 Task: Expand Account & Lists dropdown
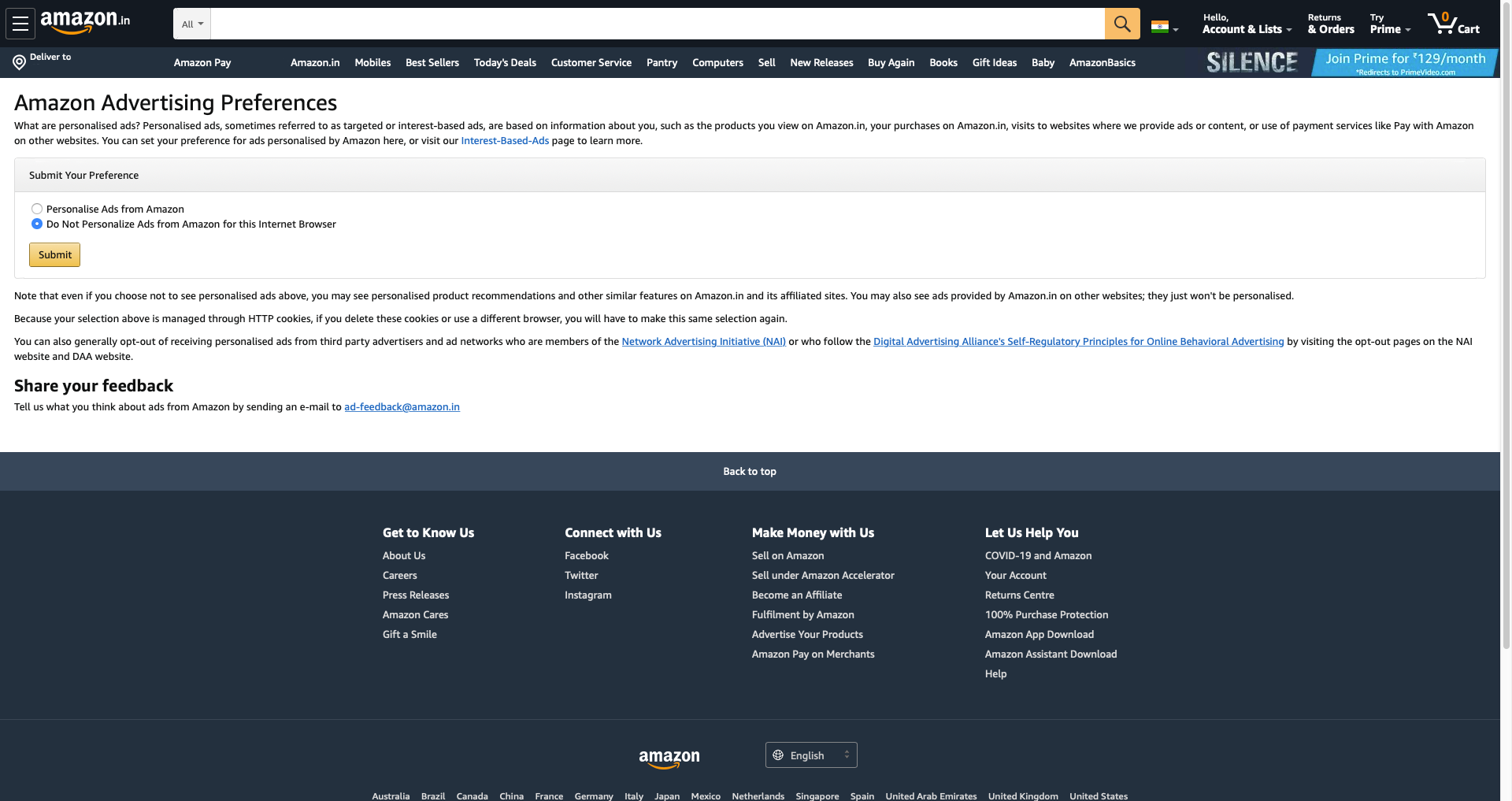pos(1247,24)
